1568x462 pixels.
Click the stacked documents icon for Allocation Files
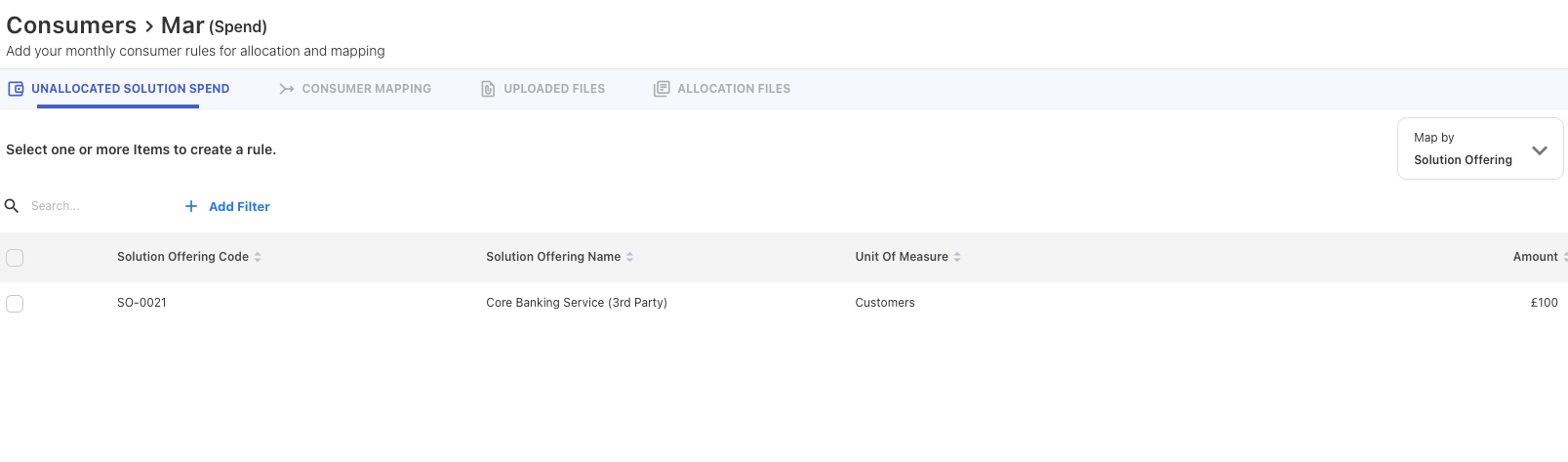(x=661, y=89)
